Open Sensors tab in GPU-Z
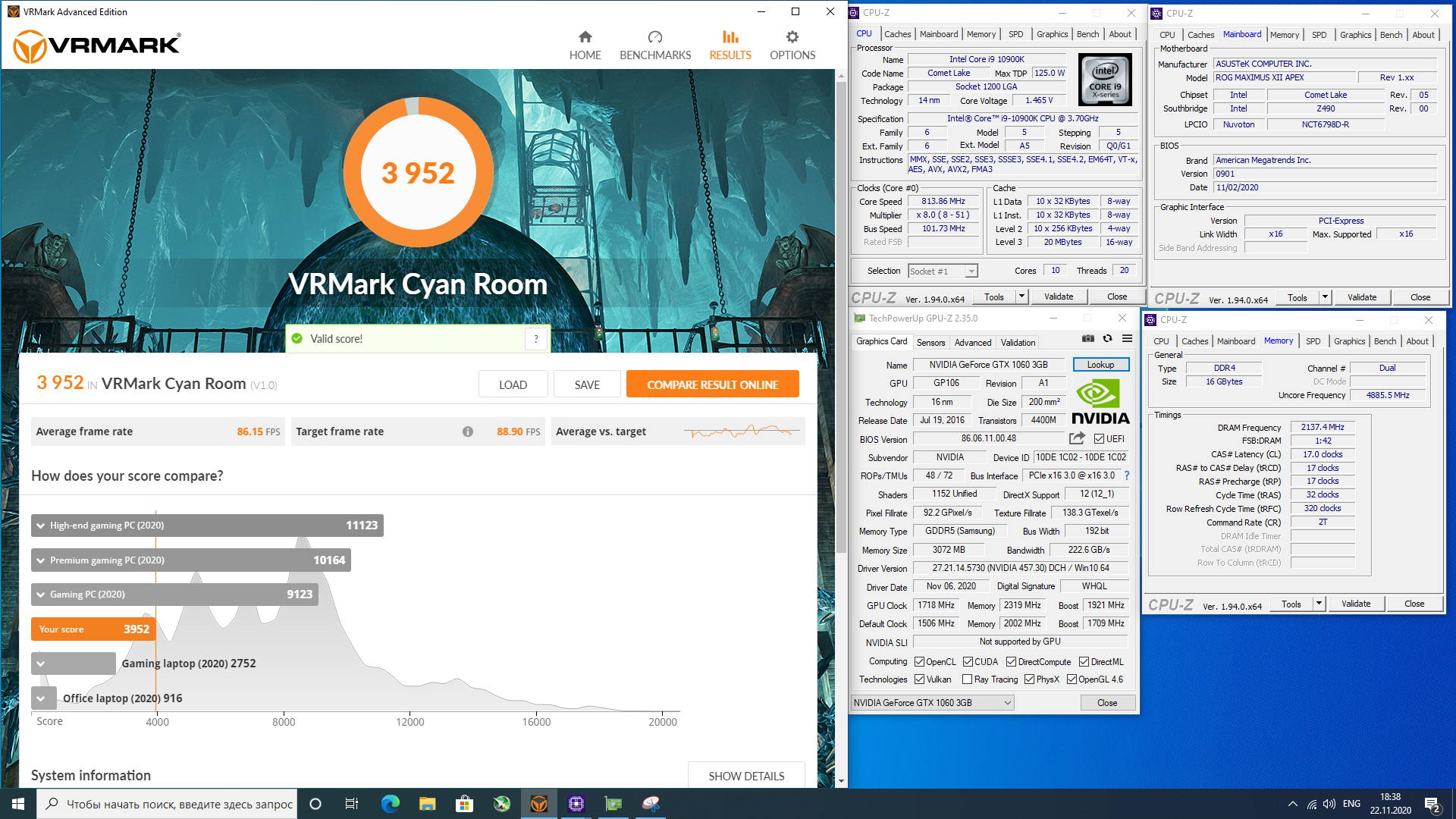1456x819 pixels. (930, 343)
